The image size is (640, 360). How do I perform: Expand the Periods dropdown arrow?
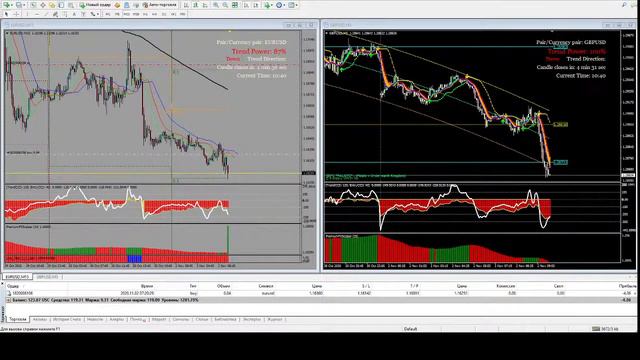point(284,5)
